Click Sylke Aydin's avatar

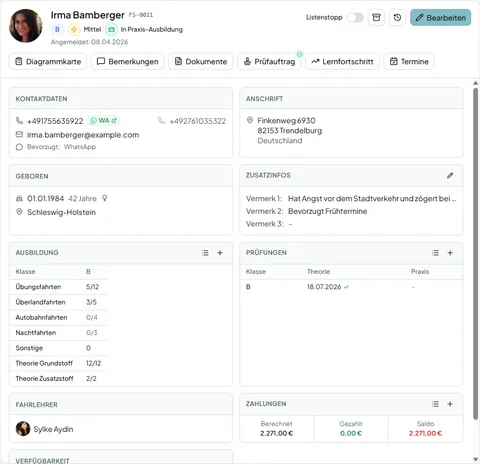(23, 429)
